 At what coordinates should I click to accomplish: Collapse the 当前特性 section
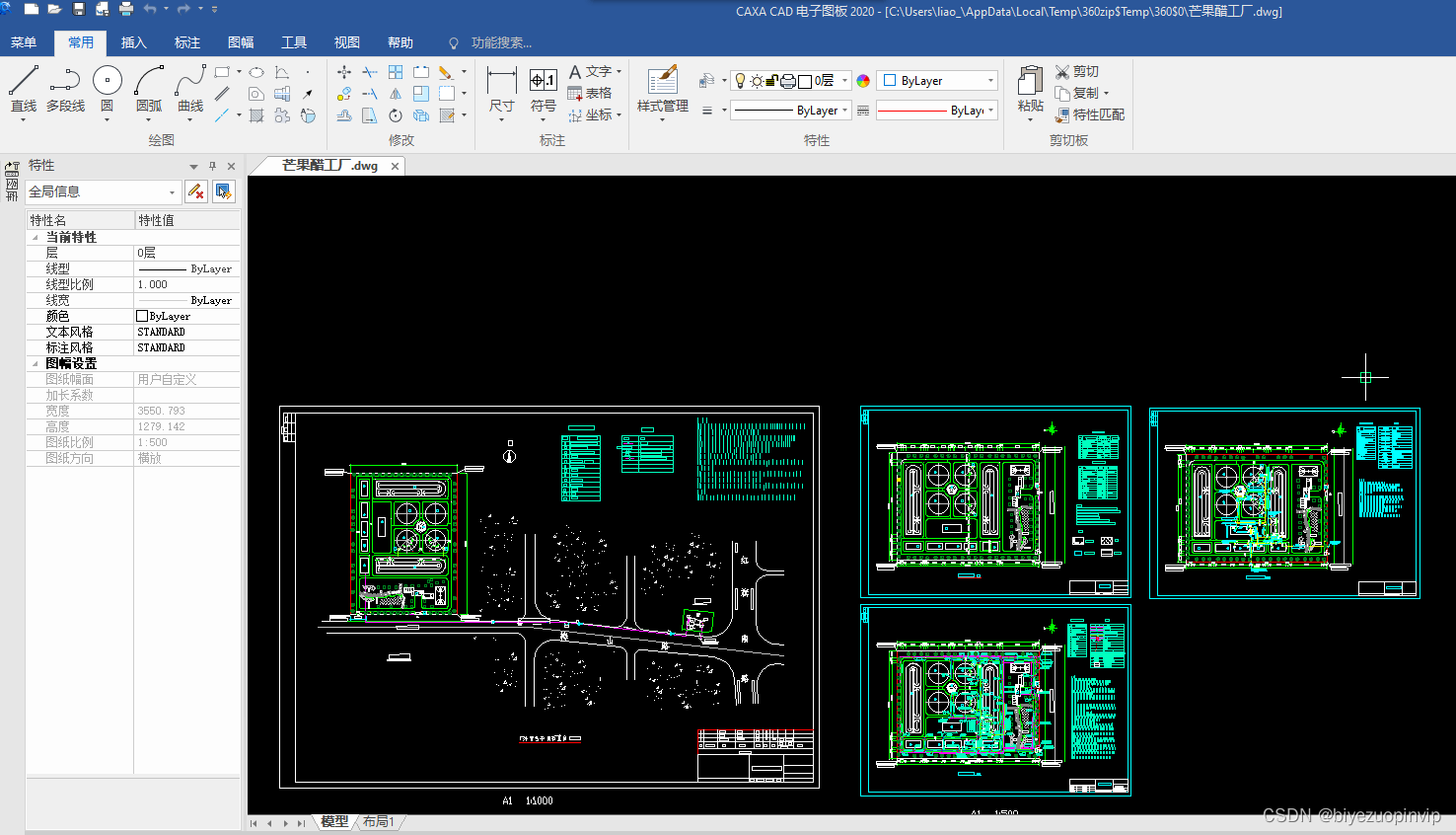click(36, 237)
